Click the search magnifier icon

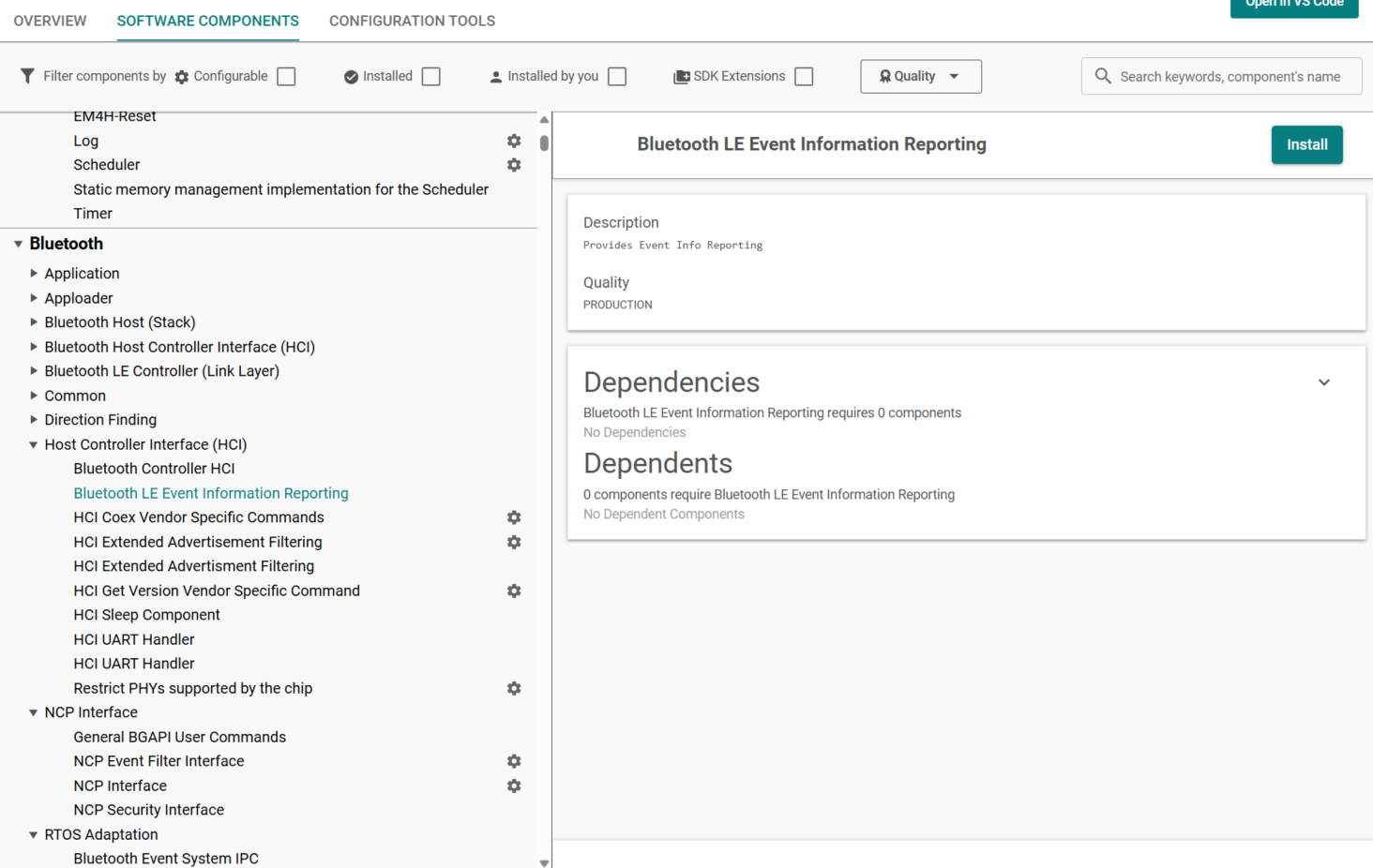pyautogui.click(x=1103, y=76)
